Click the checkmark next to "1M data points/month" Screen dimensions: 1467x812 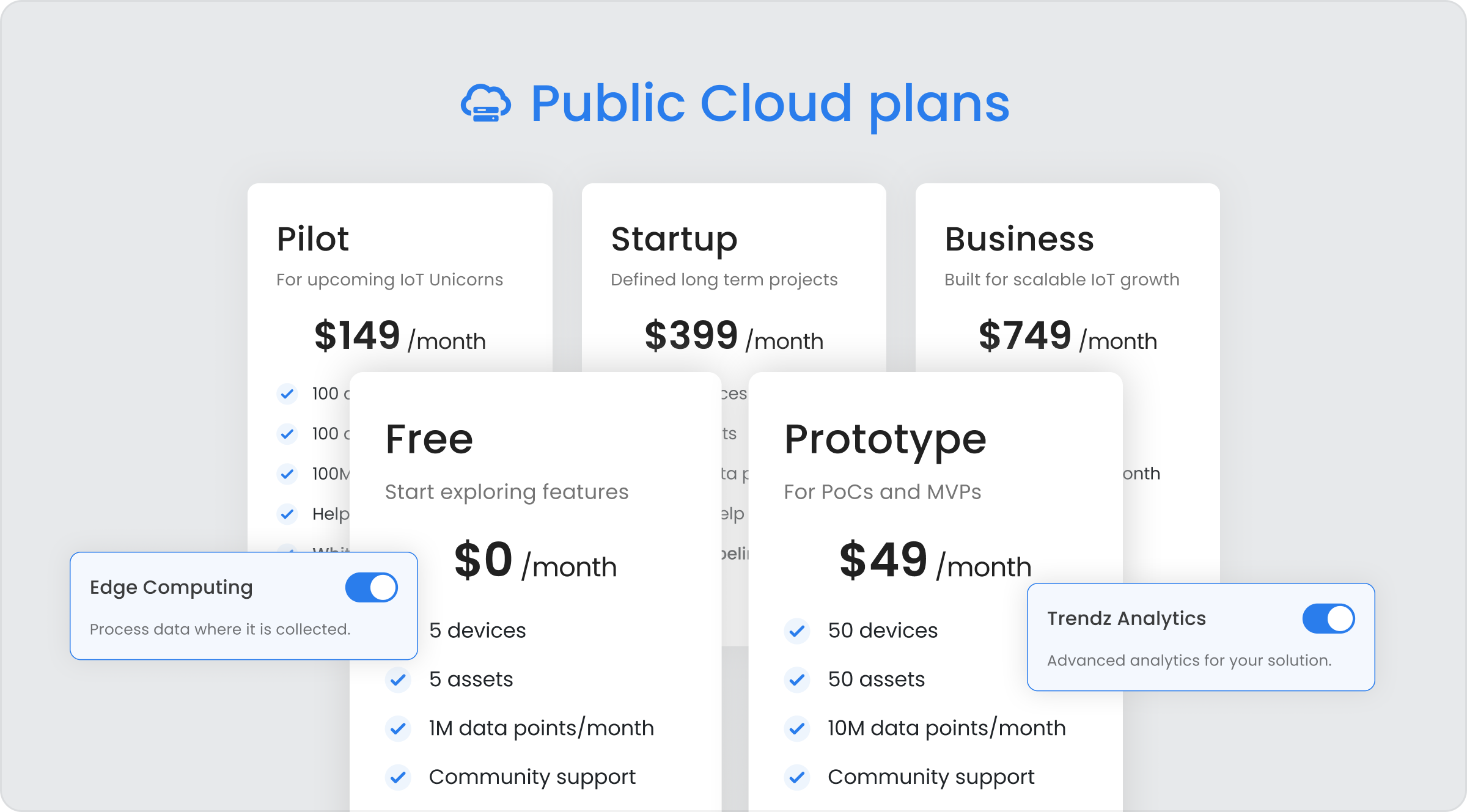point(398,728)
